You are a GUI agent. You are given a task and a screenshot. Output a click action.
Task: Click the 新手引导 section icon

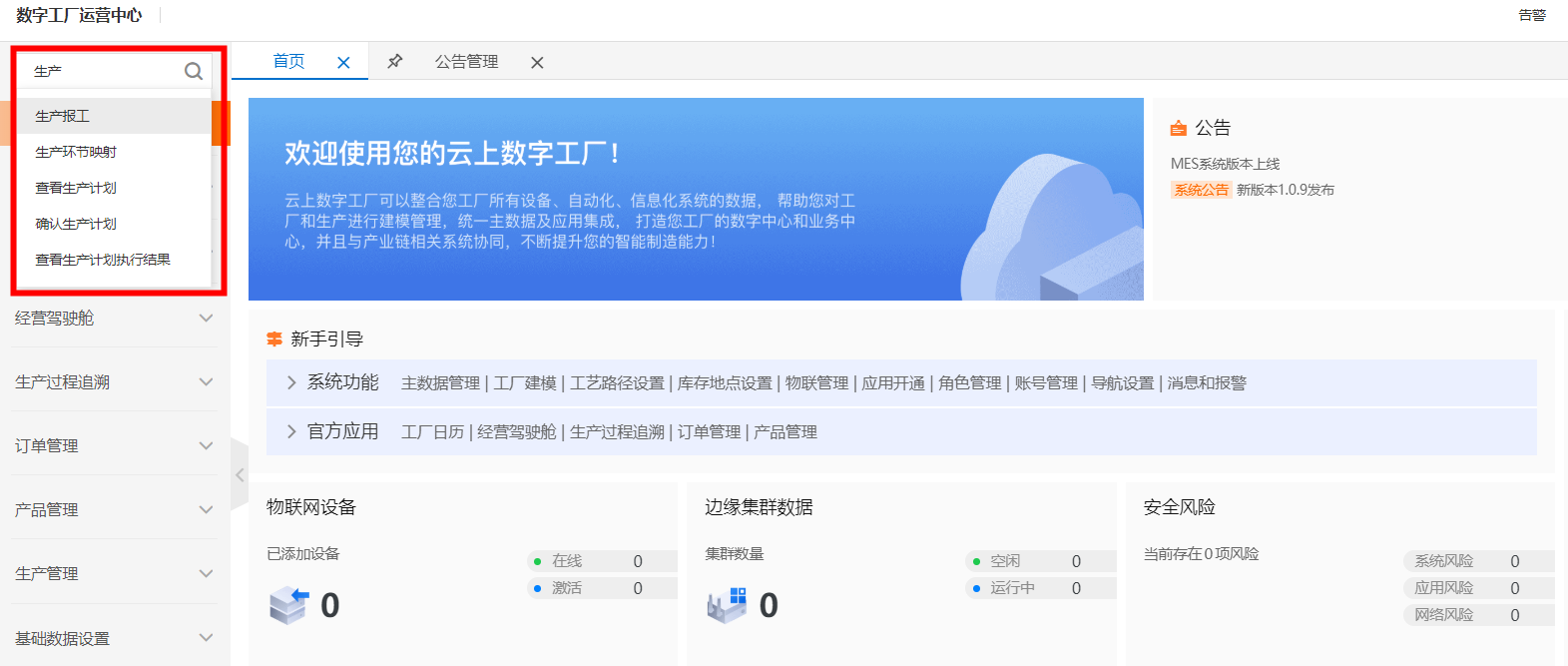pos(274,339)
